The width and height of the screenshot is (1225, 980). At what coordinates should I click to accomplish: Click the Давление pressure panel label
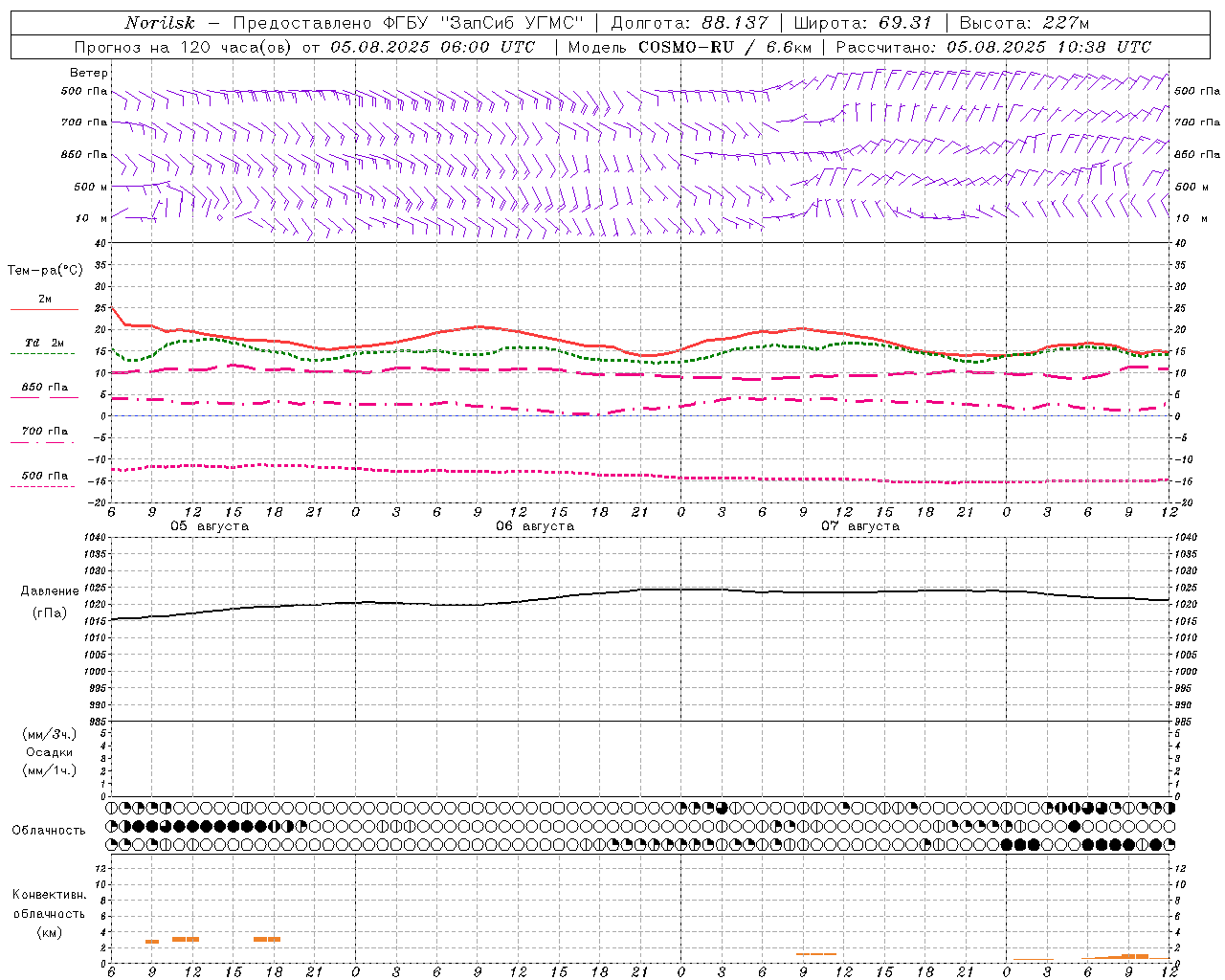tap(50, 590)
